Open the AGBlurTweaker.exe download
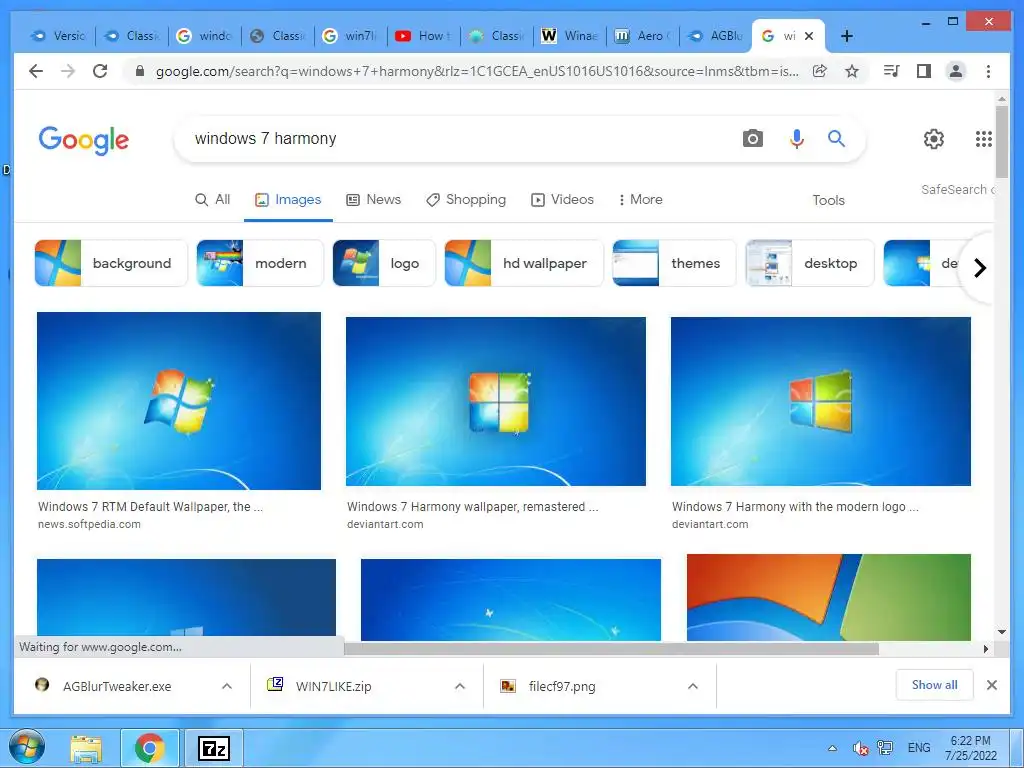This screenshot has width=1024, height=768. tap(117, 686)
